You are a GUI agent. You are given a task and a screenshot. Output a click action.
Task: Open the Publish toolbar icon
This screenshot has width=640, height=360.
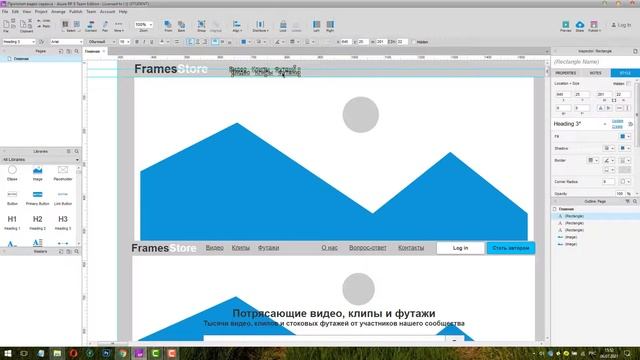click(594, 25)
